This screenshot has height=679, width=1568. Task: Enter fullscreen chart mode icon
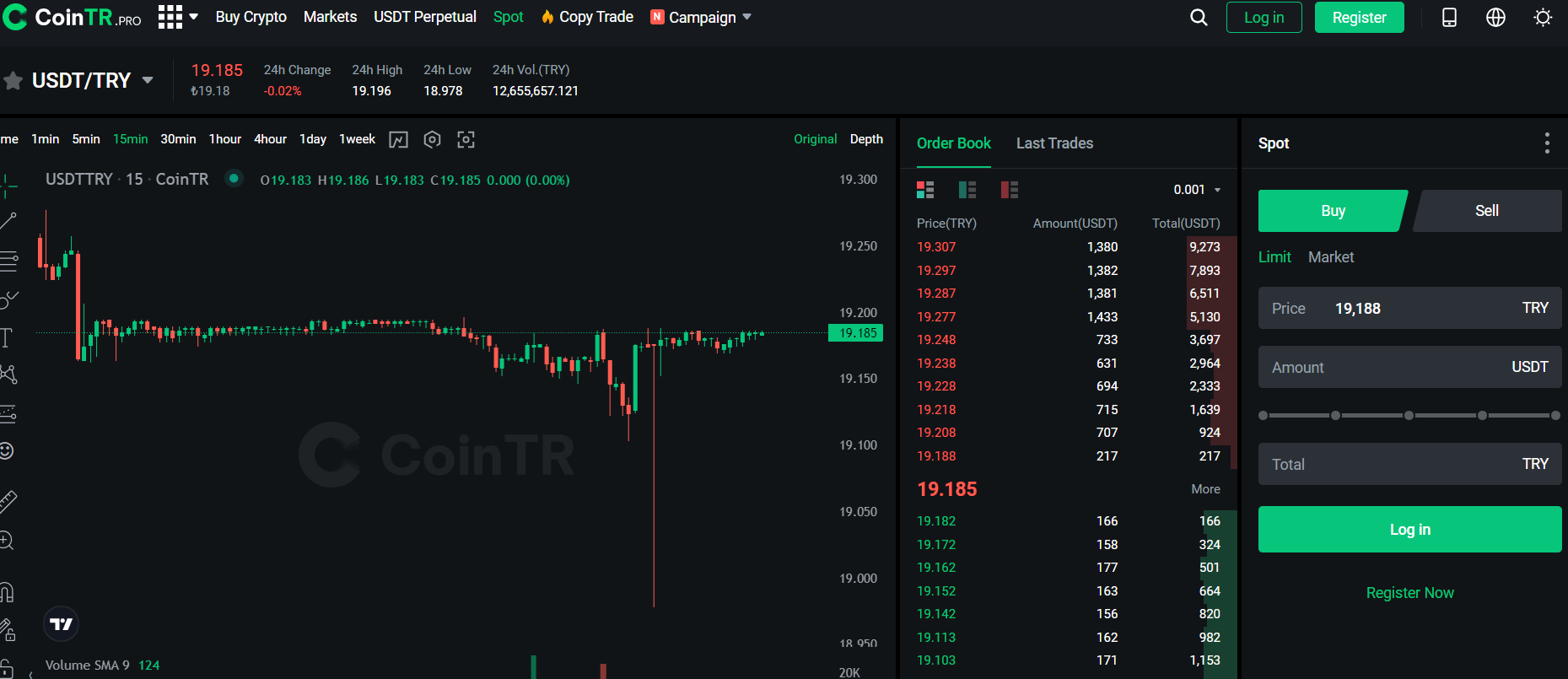tap(466, 140)
